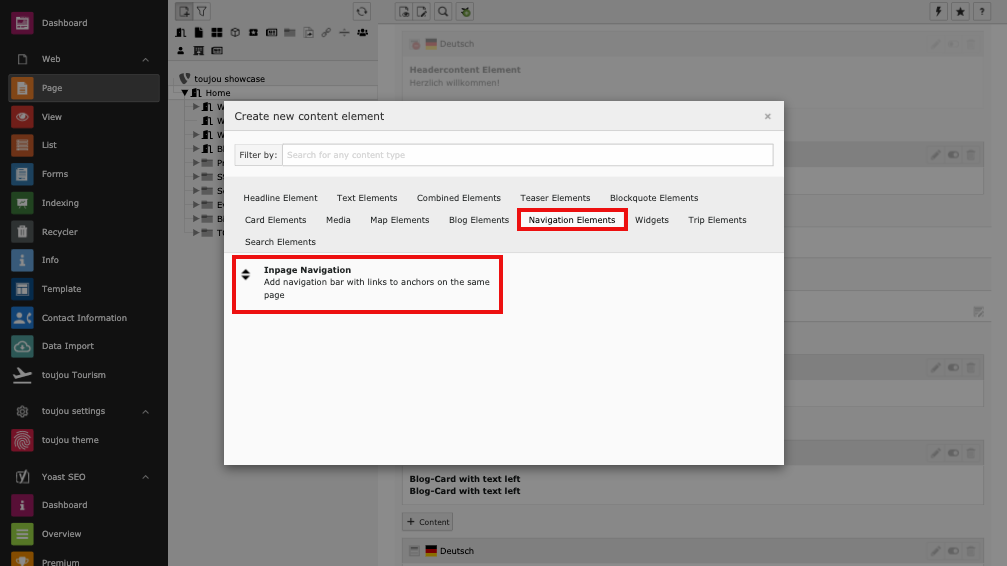
Task: Open the Recycler module
Action: [x=59, y=232]
